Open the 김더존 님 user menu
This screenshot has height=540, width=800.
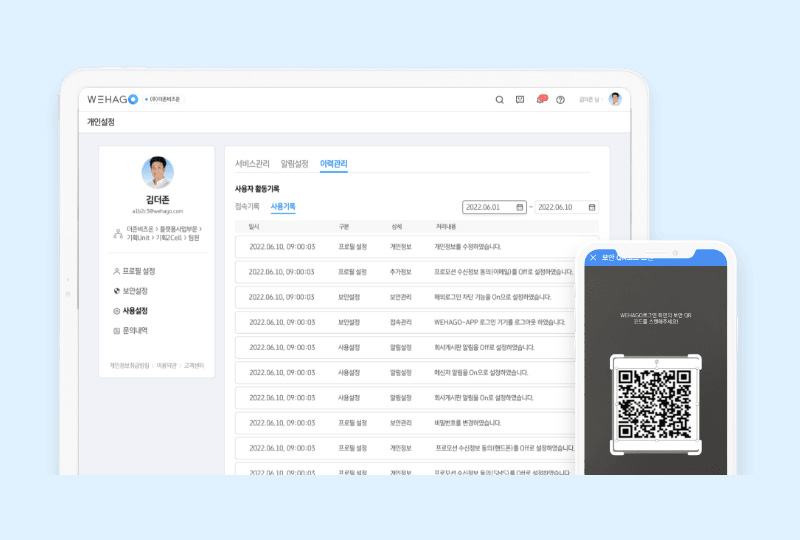591,100
